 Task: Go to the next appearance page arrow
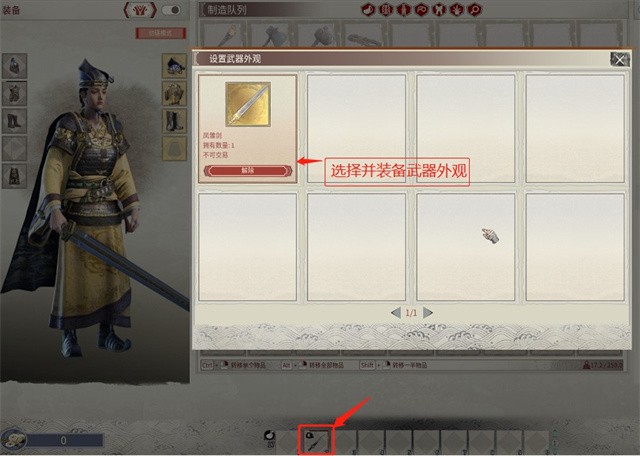427,313
